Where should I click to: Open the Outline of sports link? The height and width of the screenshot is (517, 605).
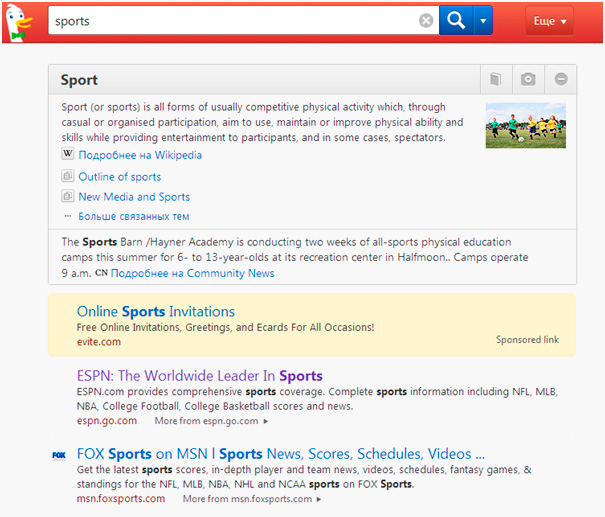click(x=120, y=177)
